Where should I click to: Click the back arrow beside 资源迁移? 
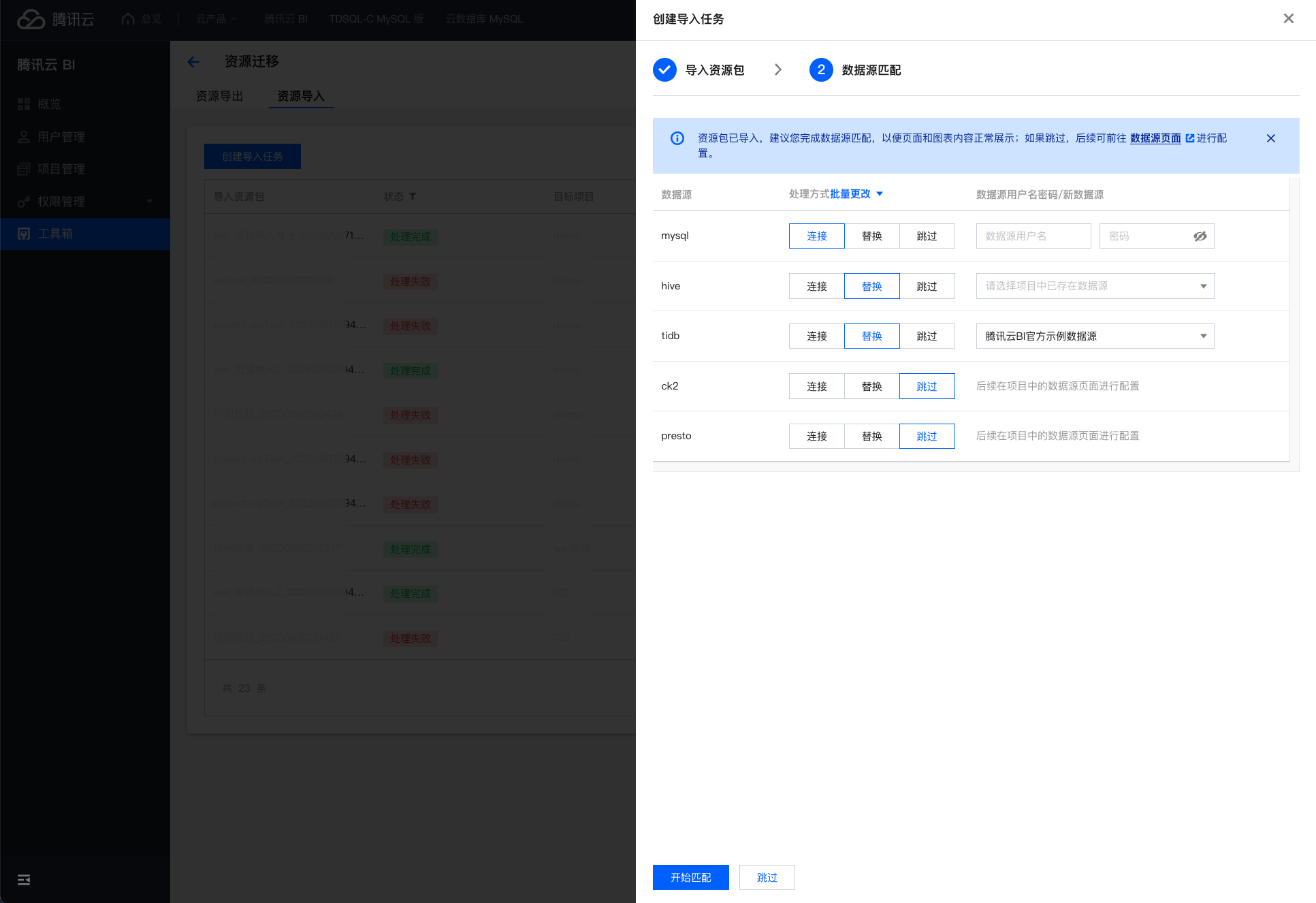[x=193, y=62]
